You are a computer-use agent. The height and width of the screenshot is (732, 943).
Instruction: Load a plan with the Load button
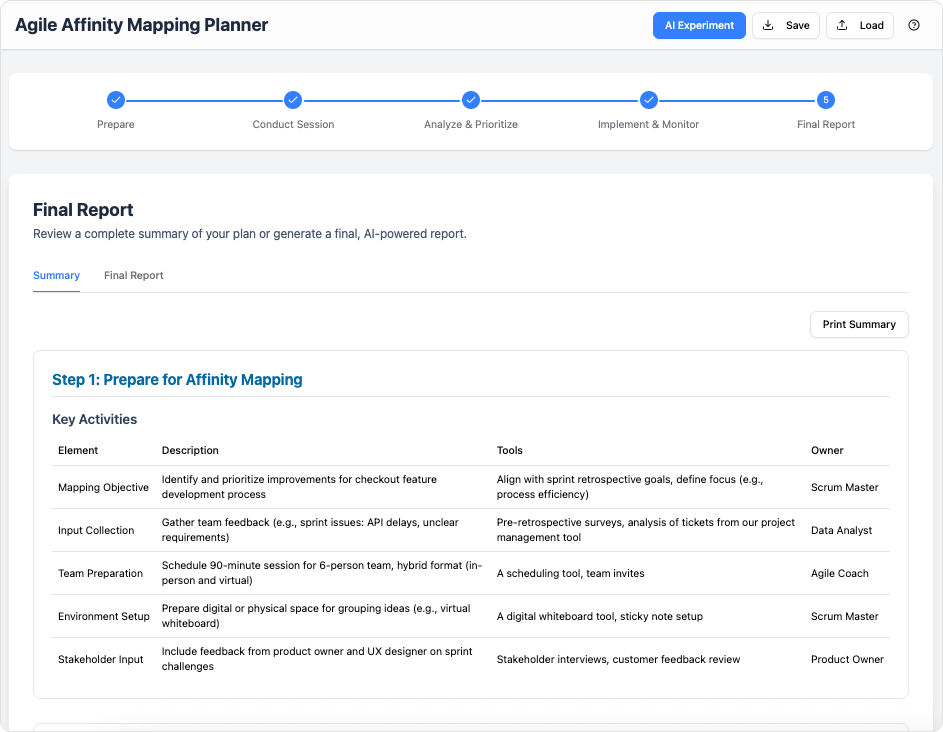pyautogui.click(x=860, y=25)
